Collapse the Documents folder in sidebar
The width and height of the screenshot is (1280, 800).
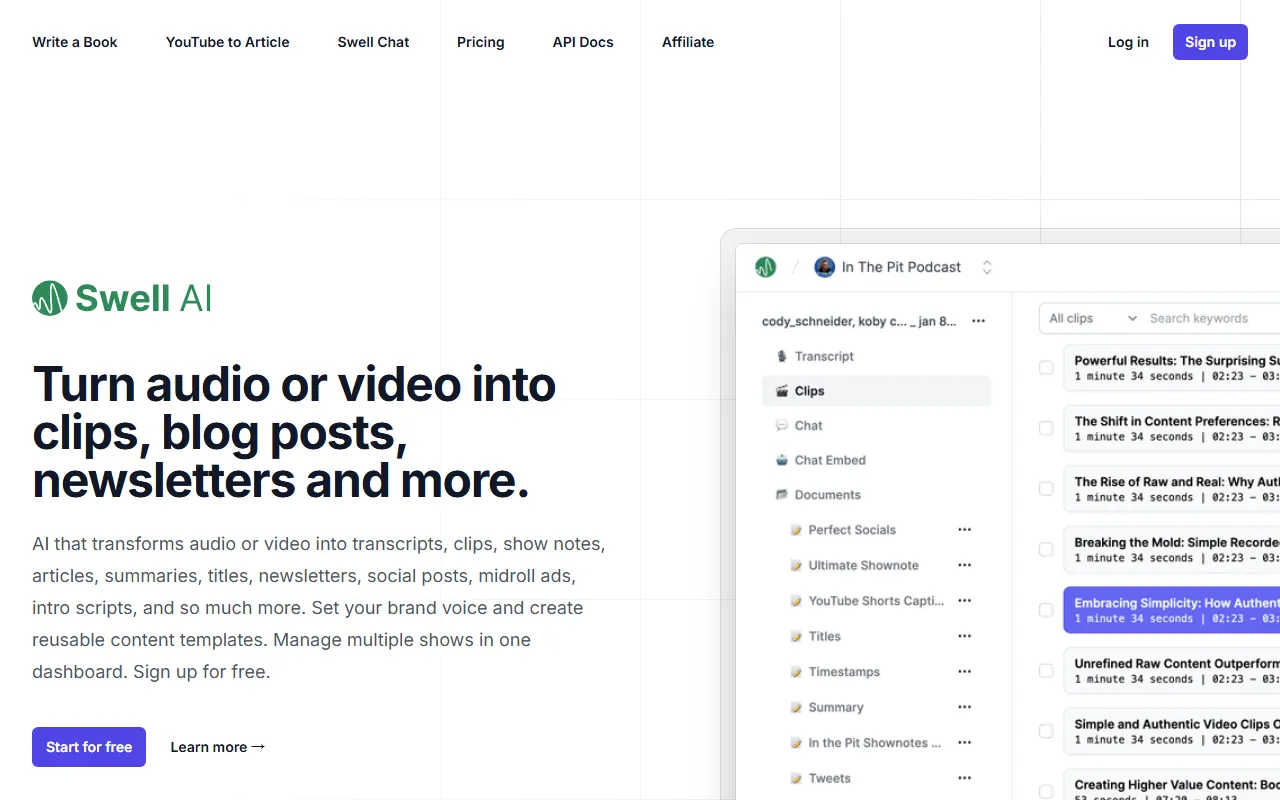[x=826, y=495]
